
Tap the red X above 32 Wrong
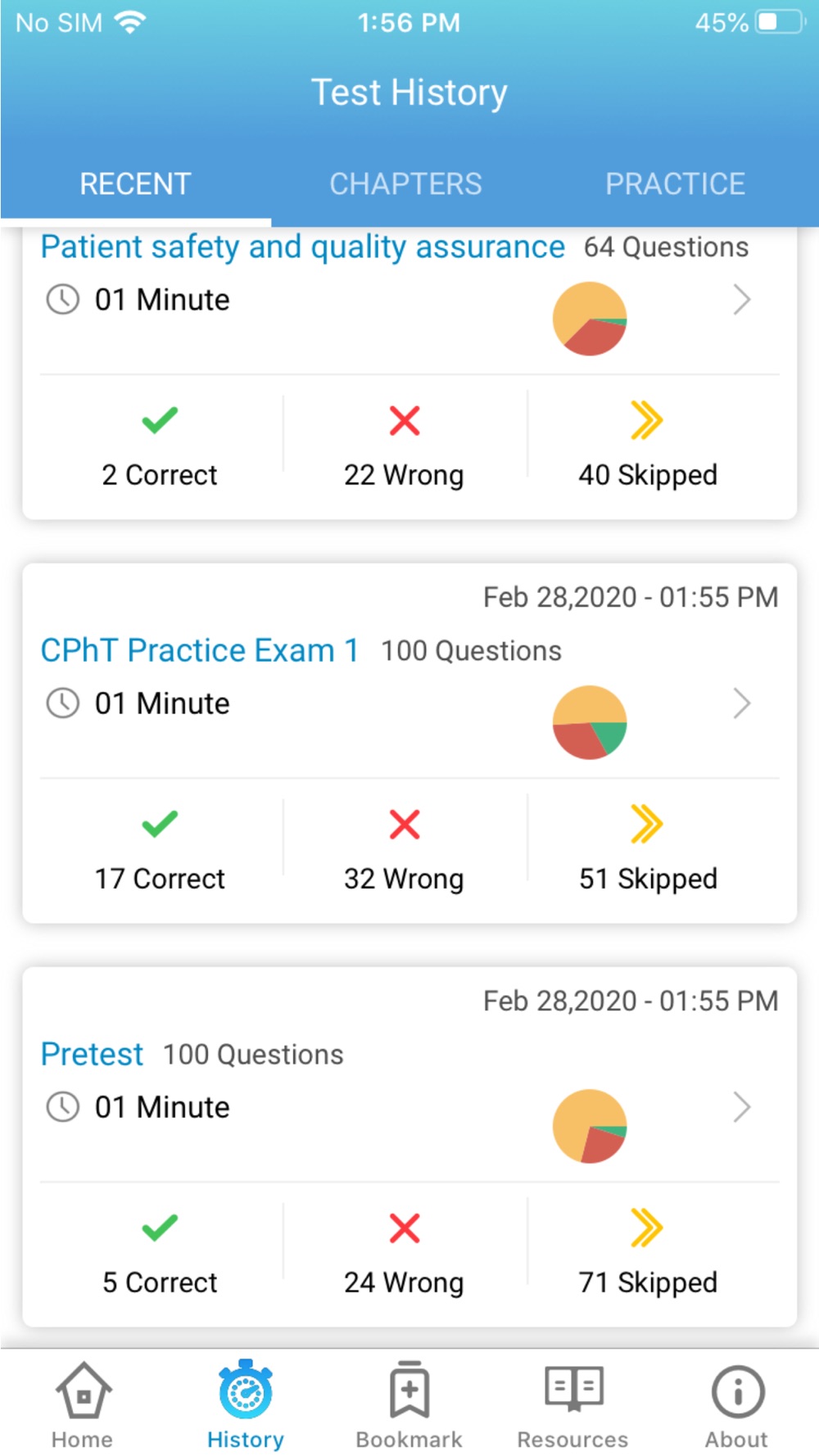405,825
